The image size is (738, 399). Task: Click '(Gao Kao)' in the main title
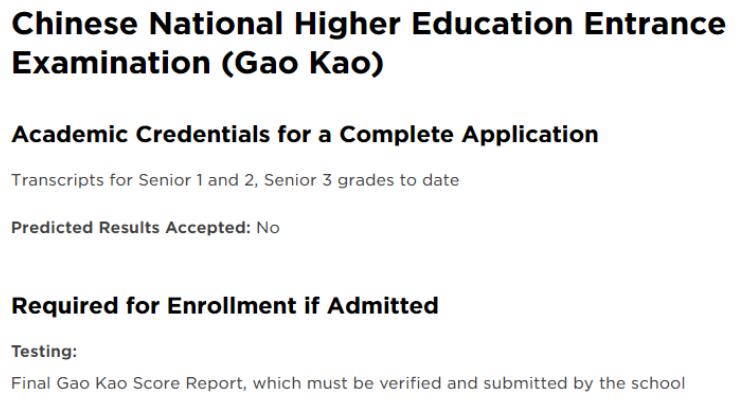(303, 63)
